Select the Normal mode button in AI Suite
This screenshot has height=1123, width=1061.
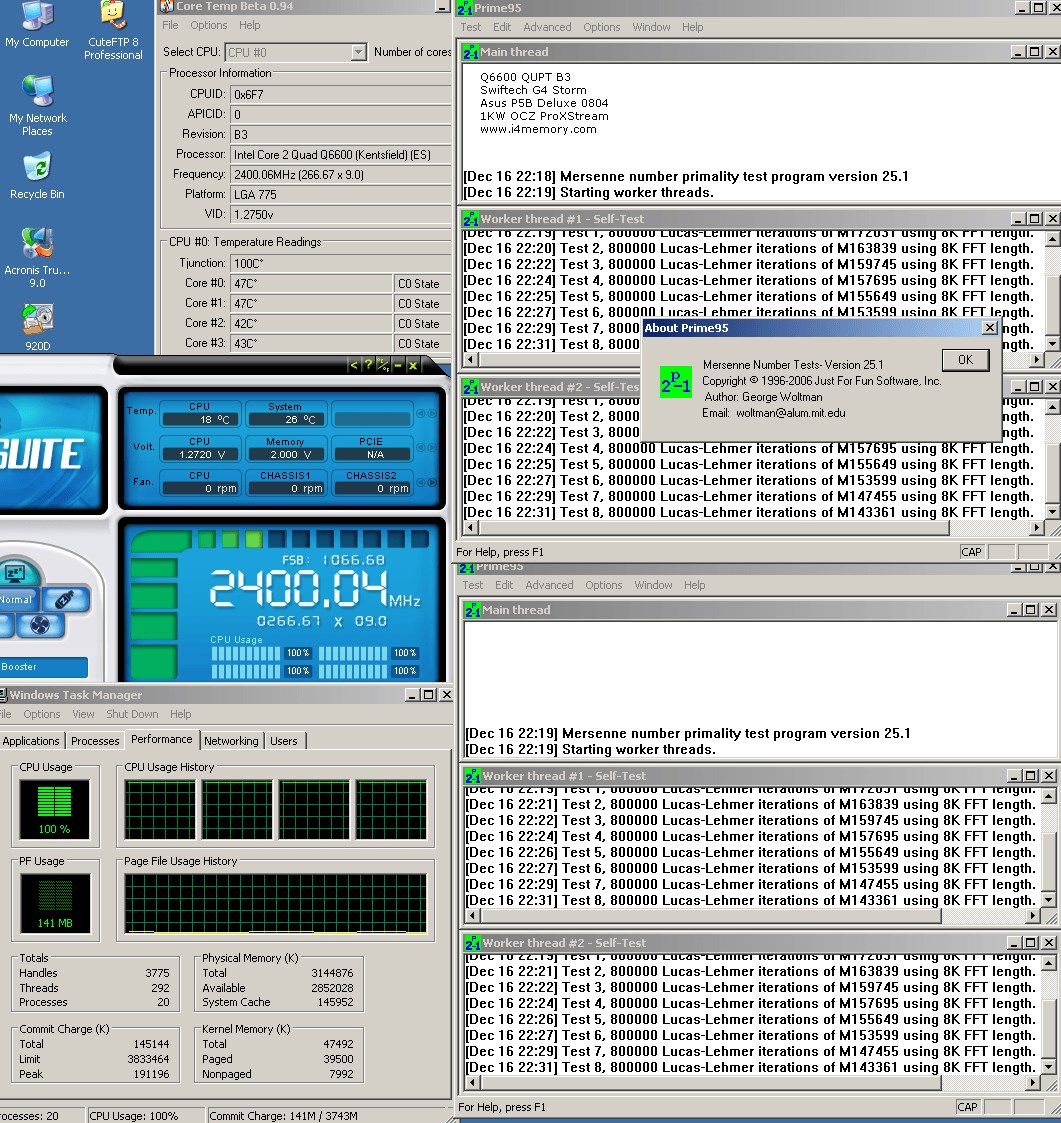point(17,600)
